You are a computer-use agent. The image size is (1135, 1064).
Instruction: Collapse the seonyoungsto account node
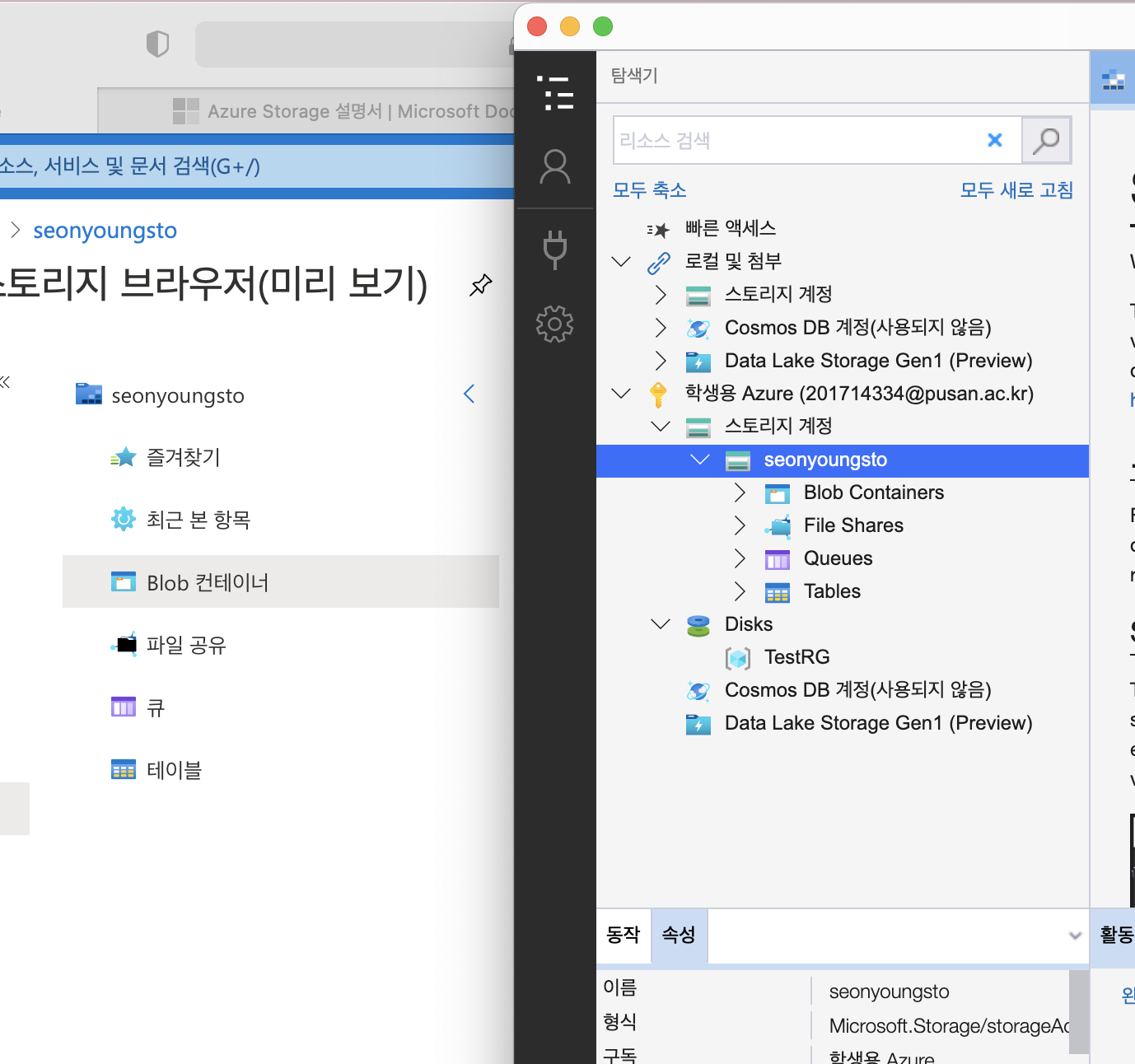[700, 460]
